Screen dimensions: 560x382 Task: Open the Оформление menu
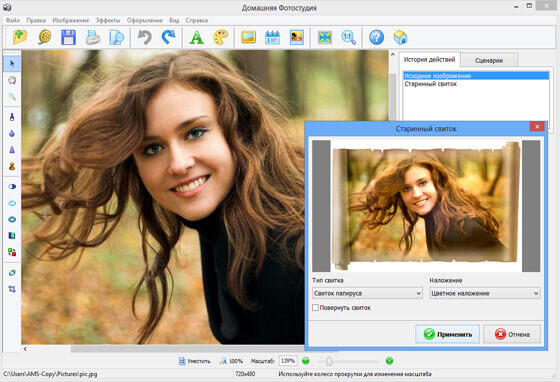click(x=145, y=20)
